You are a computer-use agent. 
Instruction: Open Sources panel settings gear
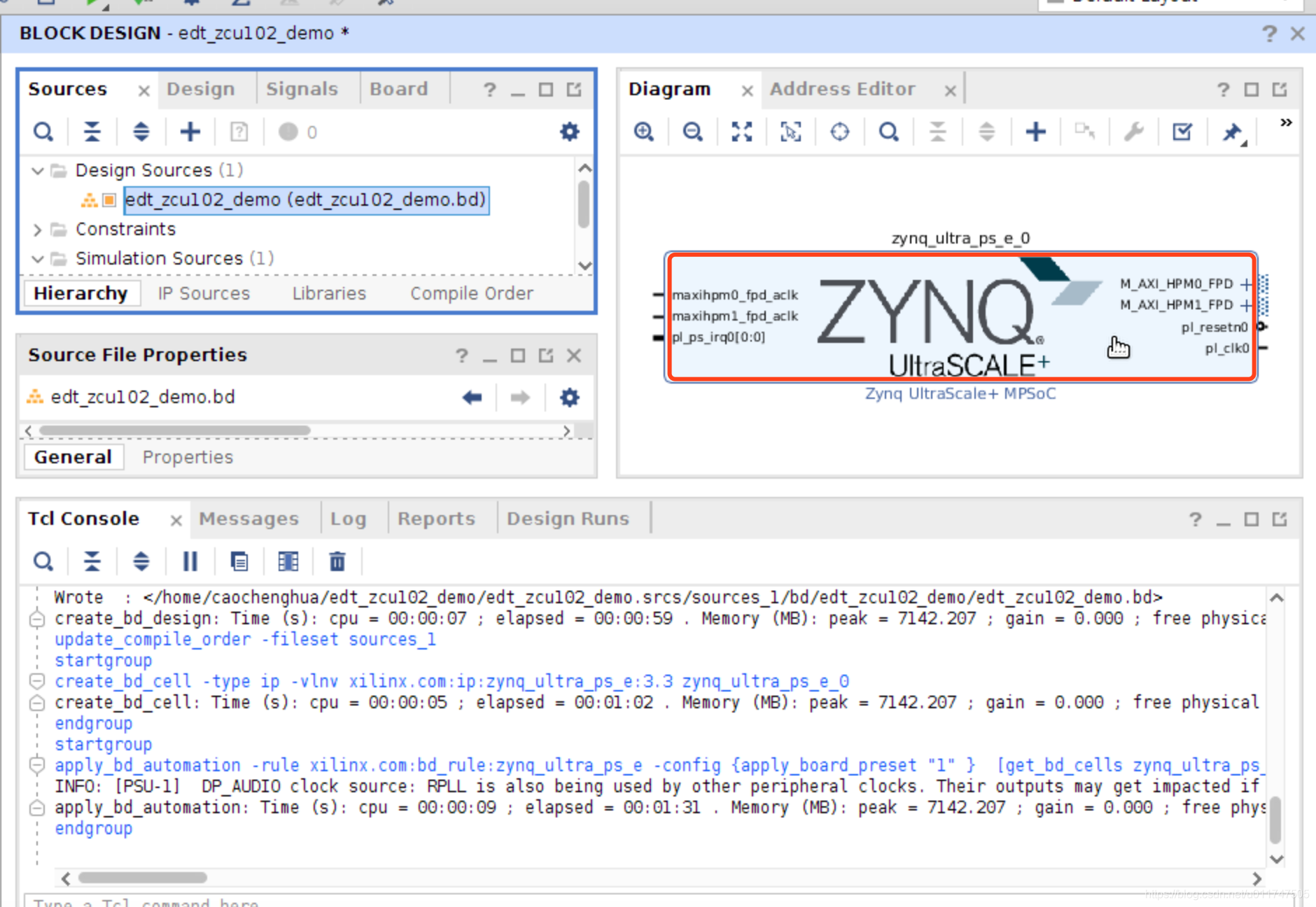pos(570,132)
